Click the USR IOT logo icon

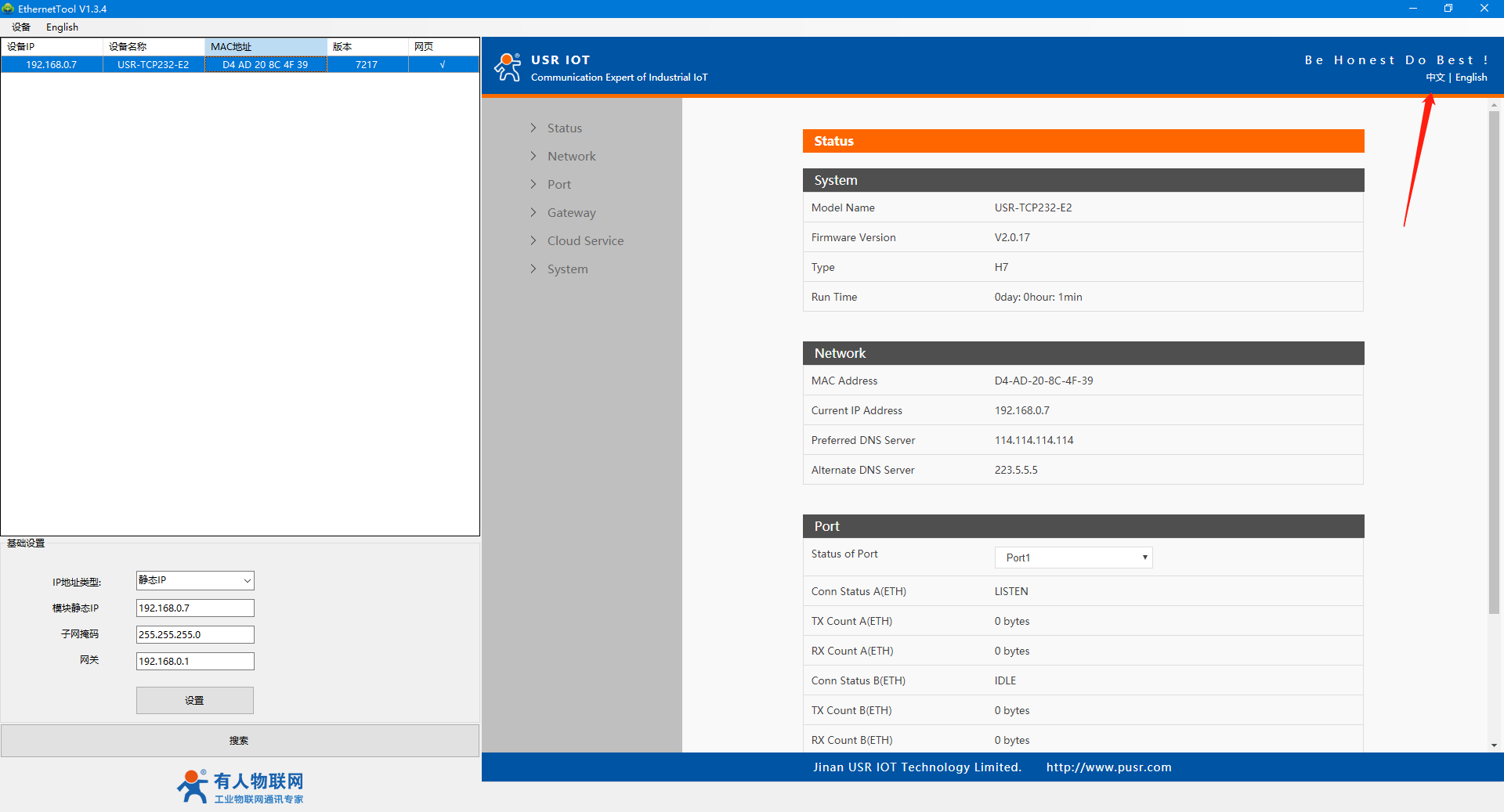(x=508, y=67)
